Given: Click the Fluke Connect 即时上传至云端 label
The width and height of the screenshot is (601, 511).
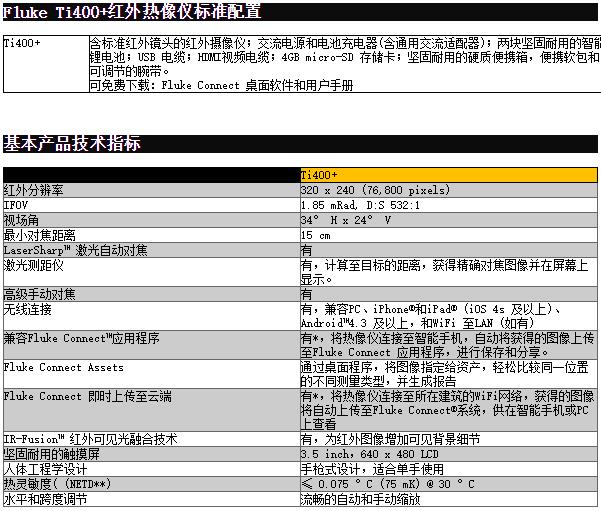Looking at the screenshot, I should pos(88,396).
